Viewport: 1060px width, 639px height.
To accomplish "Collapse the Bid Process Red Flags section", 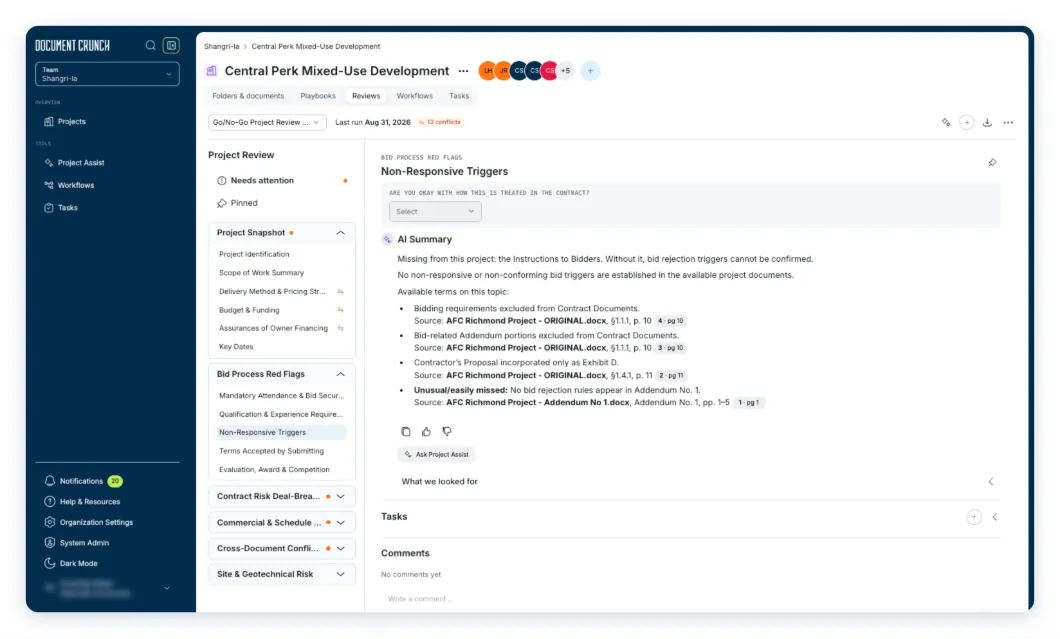I will [340, 374].
